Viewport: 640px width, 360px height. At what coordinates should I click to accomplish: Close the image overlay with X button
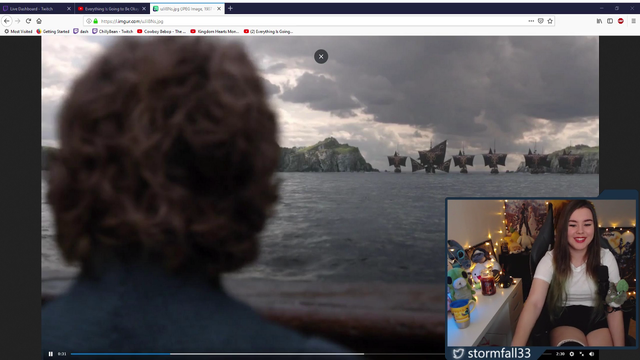click(321, 56)
